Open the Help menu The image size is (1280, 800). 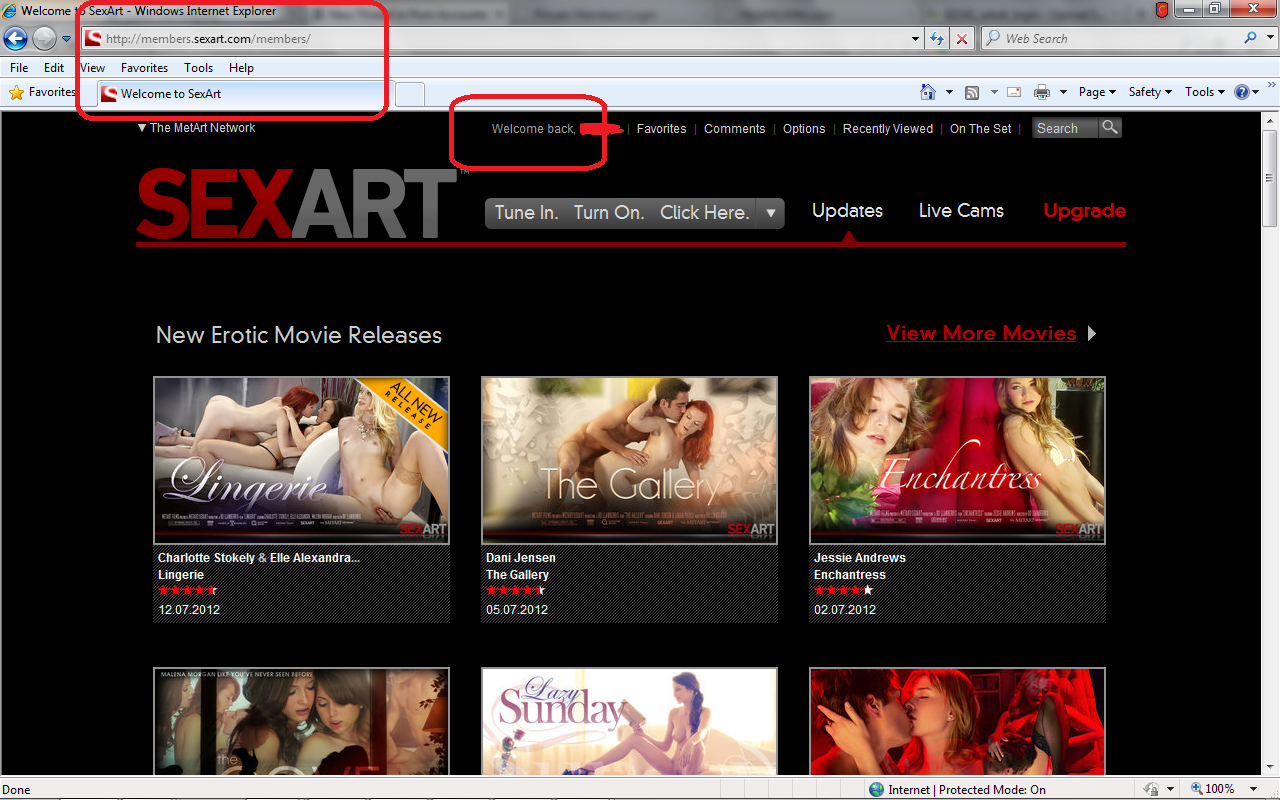241,68
